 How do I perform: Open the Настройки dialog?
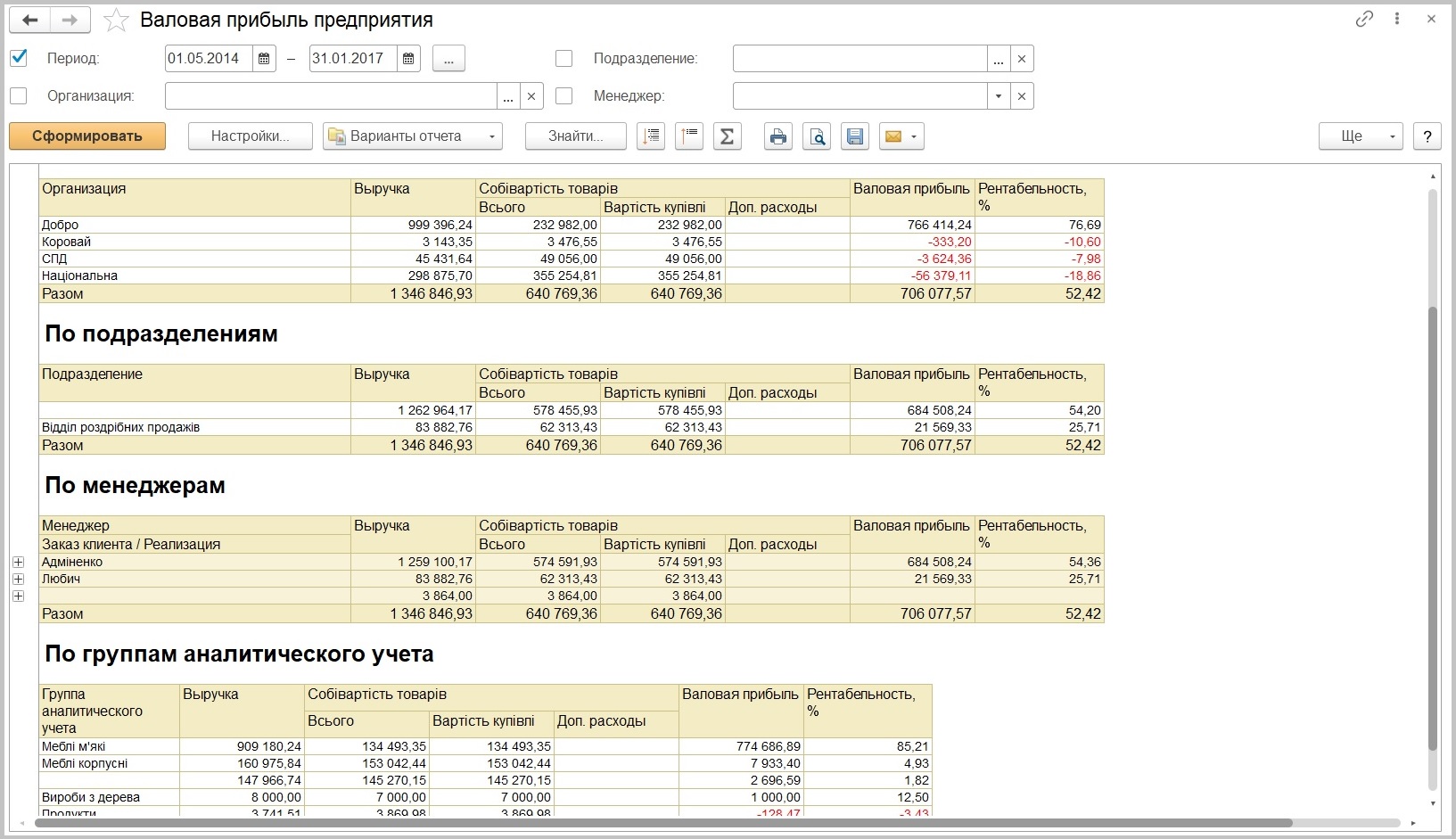pos(251,136)
